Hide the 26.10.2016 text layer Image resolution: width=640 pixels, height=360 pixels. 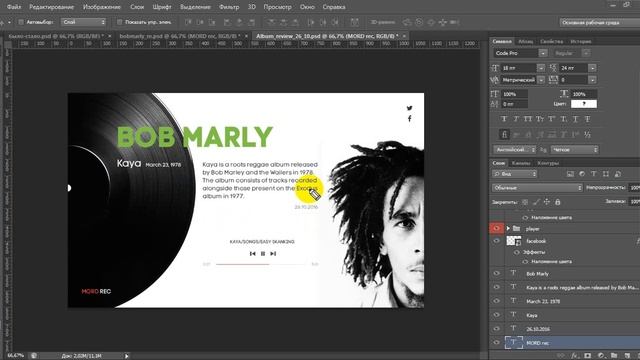pyautogui.click(x=496, y=329)
